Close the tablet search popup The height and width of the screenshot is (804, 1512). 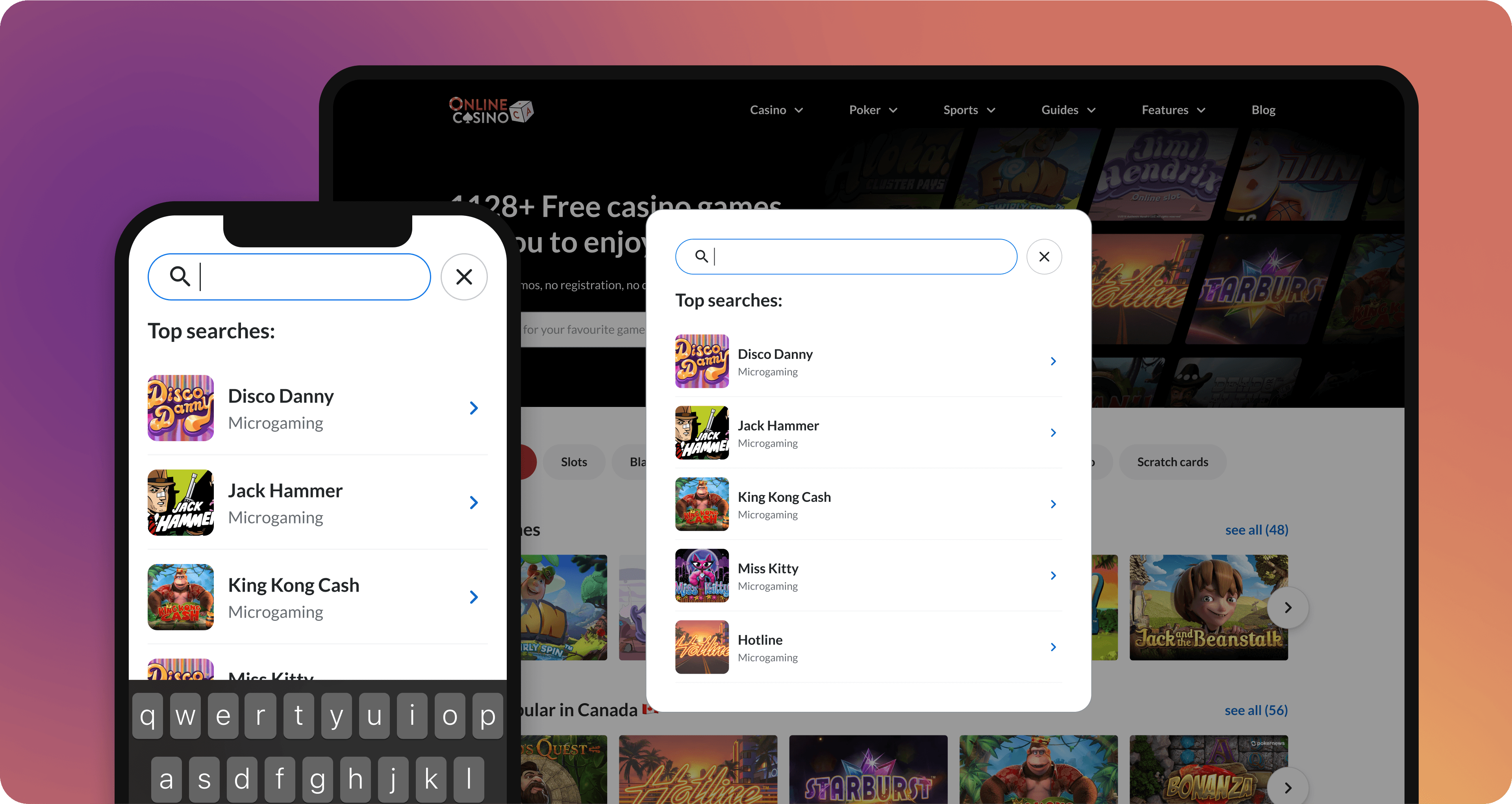[1044, 257]
